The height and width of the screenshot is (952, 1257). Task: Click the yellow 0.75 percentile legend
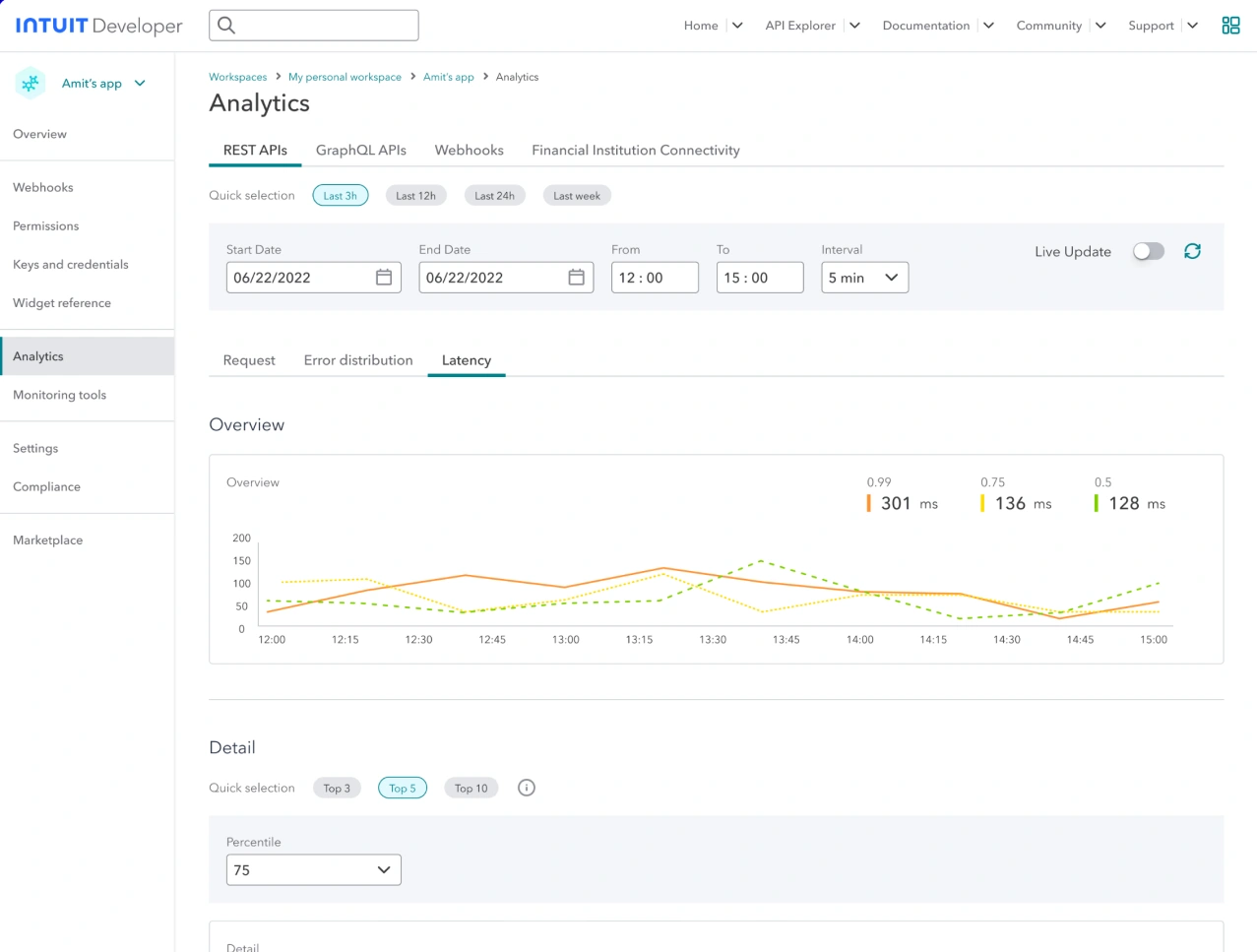(x=1016, y=495)
